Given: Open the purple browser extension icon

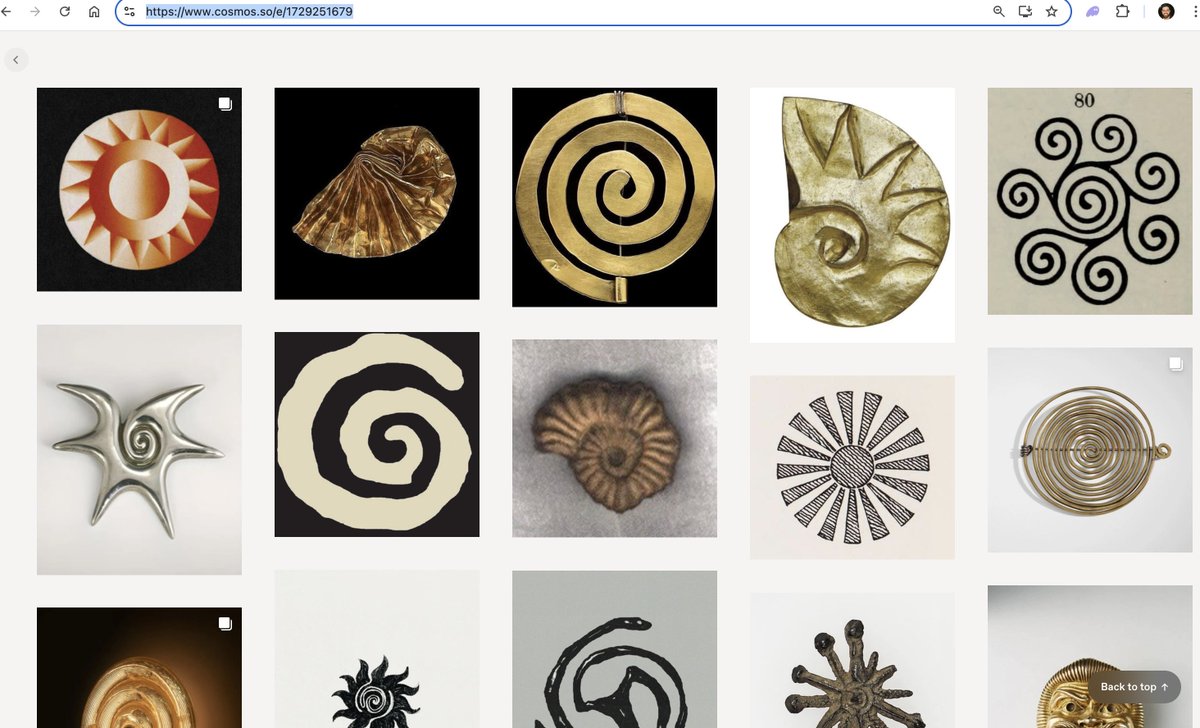Looking at the screenshot, I should [1093, 12].
